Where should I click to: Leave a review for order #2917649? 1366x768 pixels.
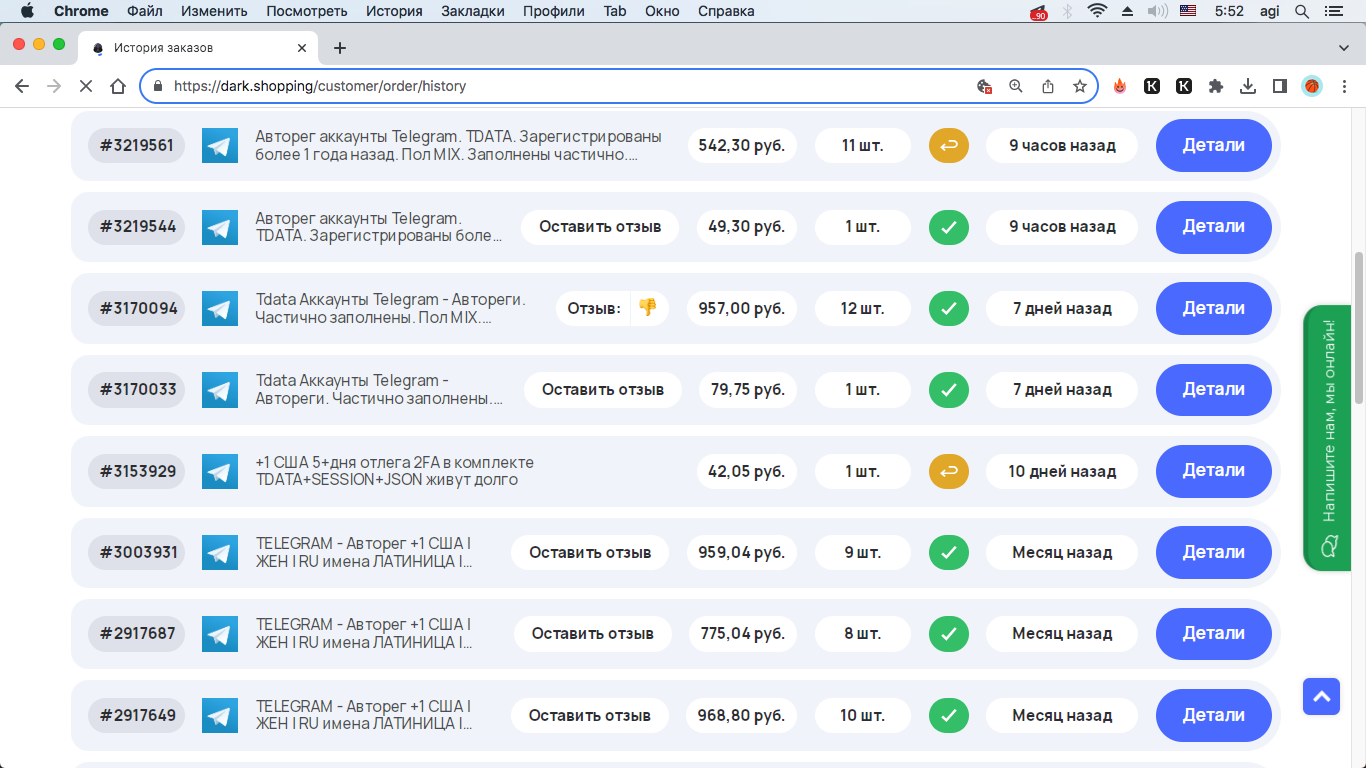(x=590, y=716)
